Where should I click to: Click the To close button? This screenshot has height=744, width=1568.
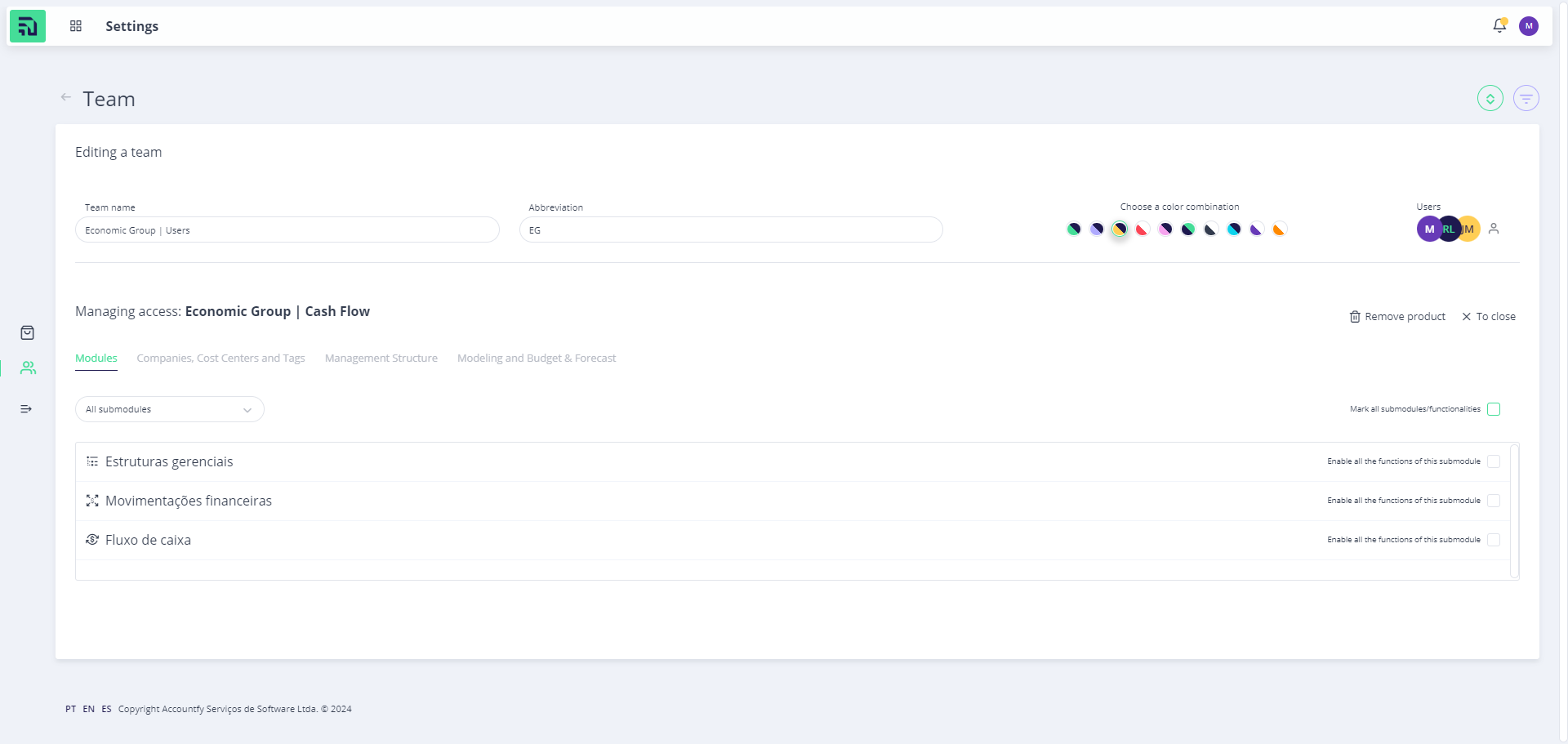(x=1488, y=317)
